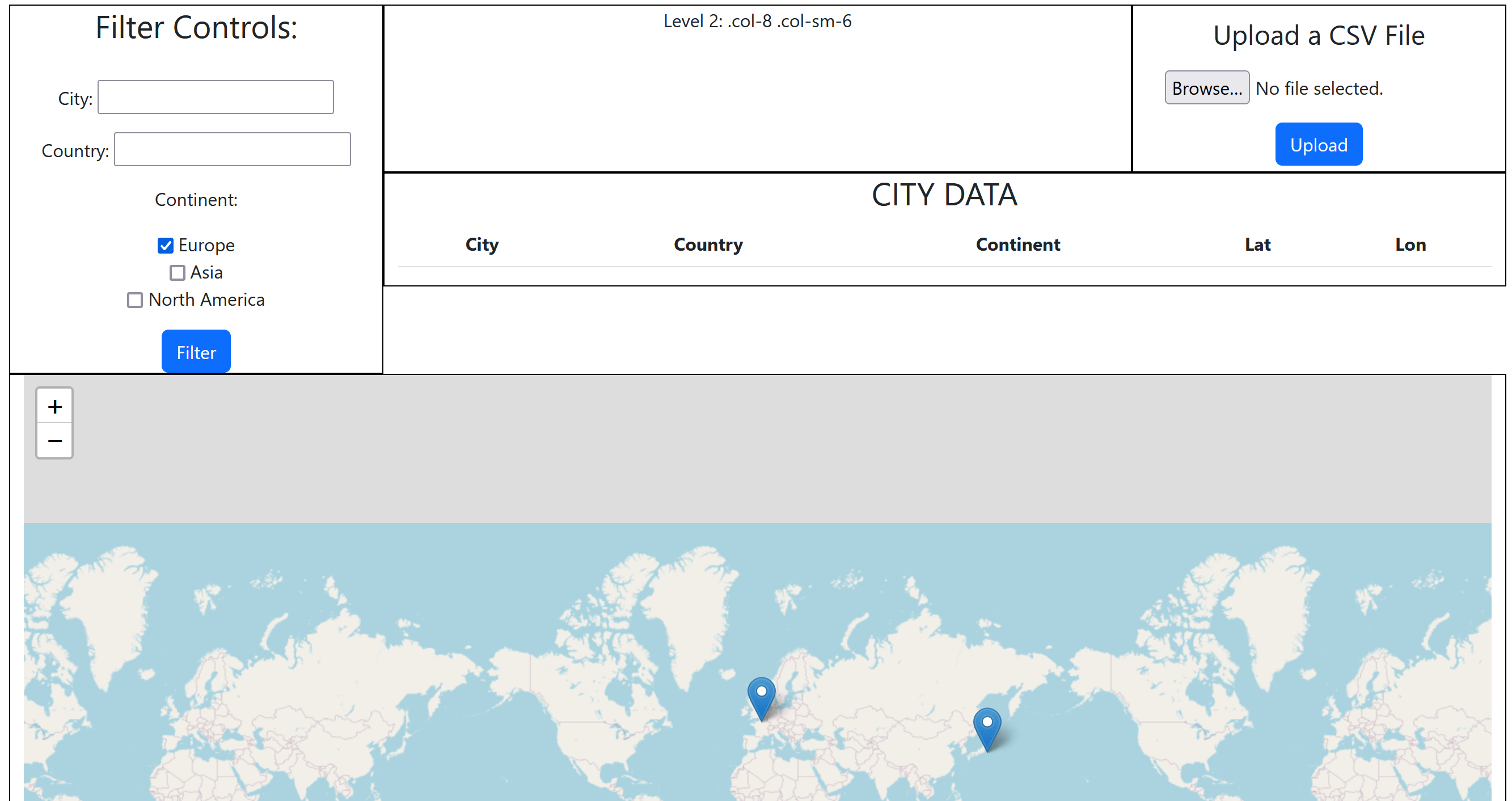Tick the North America checkbox
This screenshot has height=801, width=1512.
point(135,300)
